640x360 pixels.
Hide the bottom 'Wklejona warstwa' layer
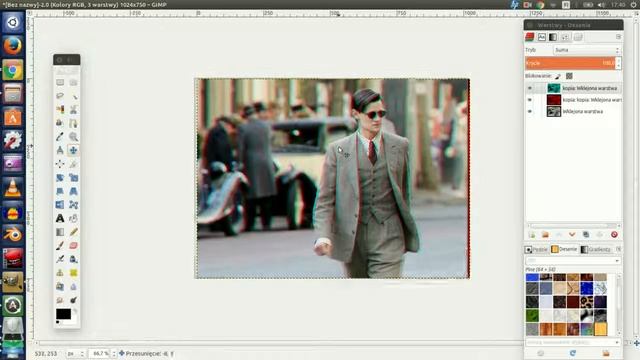point(530,111)
